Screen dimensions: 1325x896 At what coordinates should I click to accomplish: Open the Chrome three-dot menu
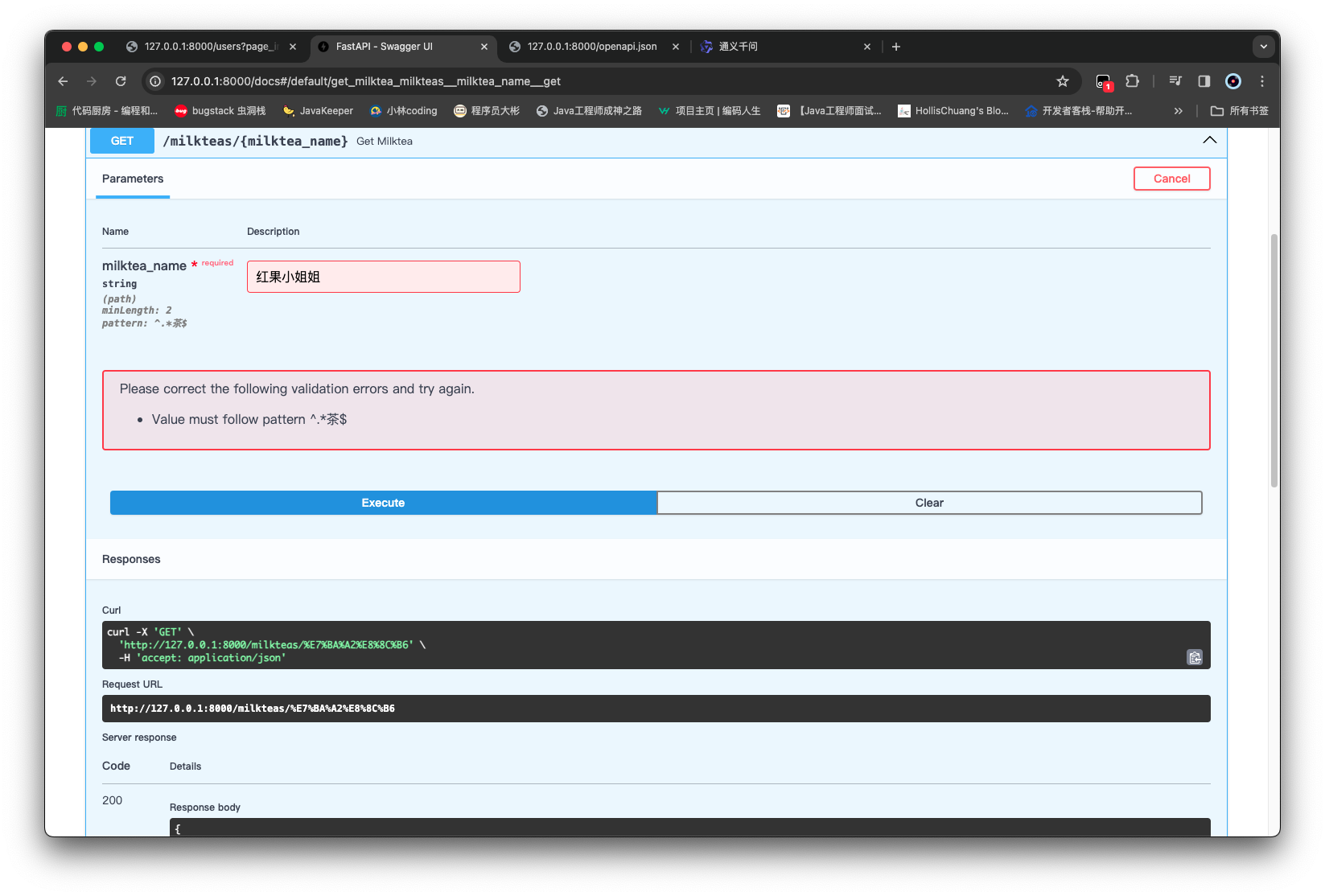coord(1262,81)
